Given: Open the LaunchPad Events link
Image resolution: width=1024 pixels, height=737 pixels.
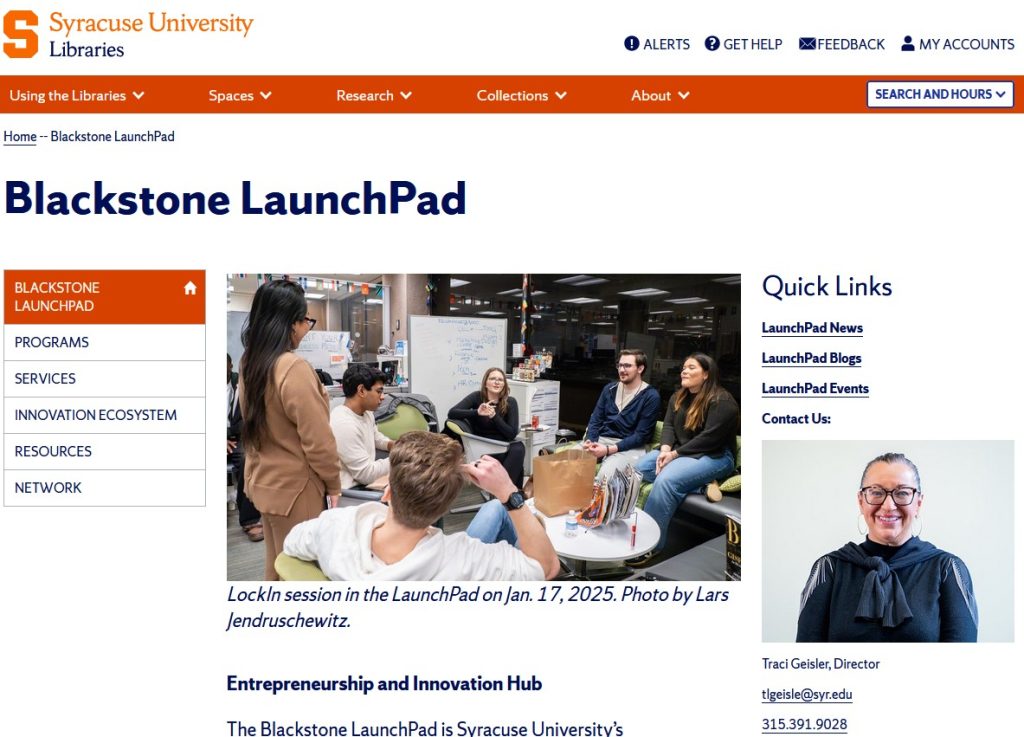Looking at the screenshot, I should [x=815, y=389].
